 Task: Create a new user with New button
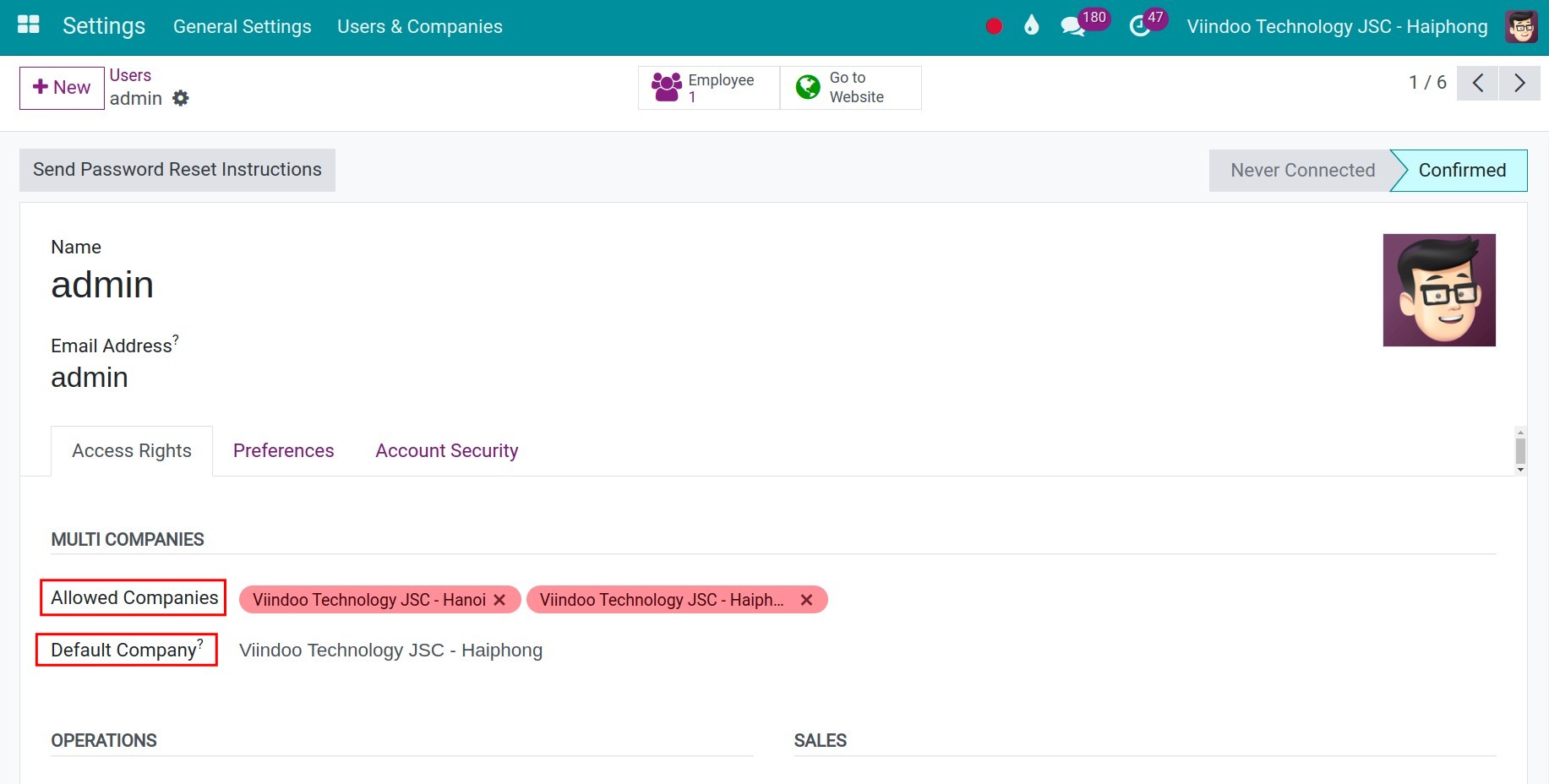(62, 88)
